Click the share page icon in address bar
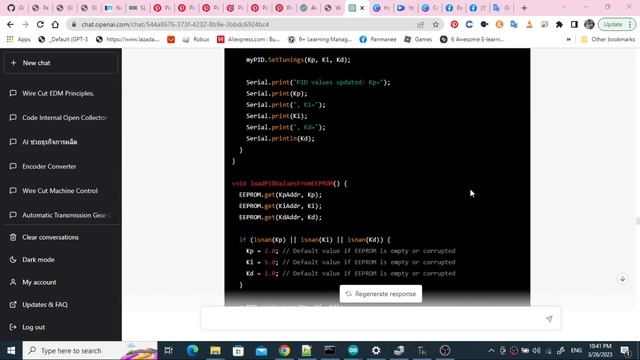This screenshot has height=360, width=640. 420,24
